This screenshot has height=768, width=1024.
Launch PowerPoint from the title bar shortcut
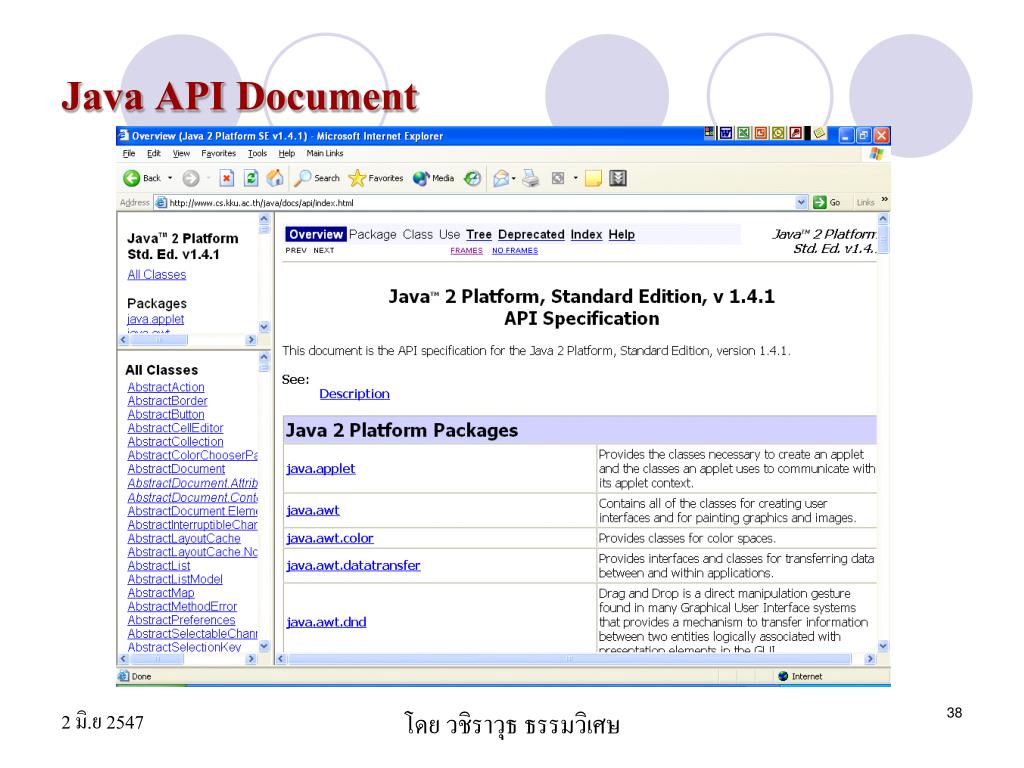pyautogui.click(x=761, y=134)
